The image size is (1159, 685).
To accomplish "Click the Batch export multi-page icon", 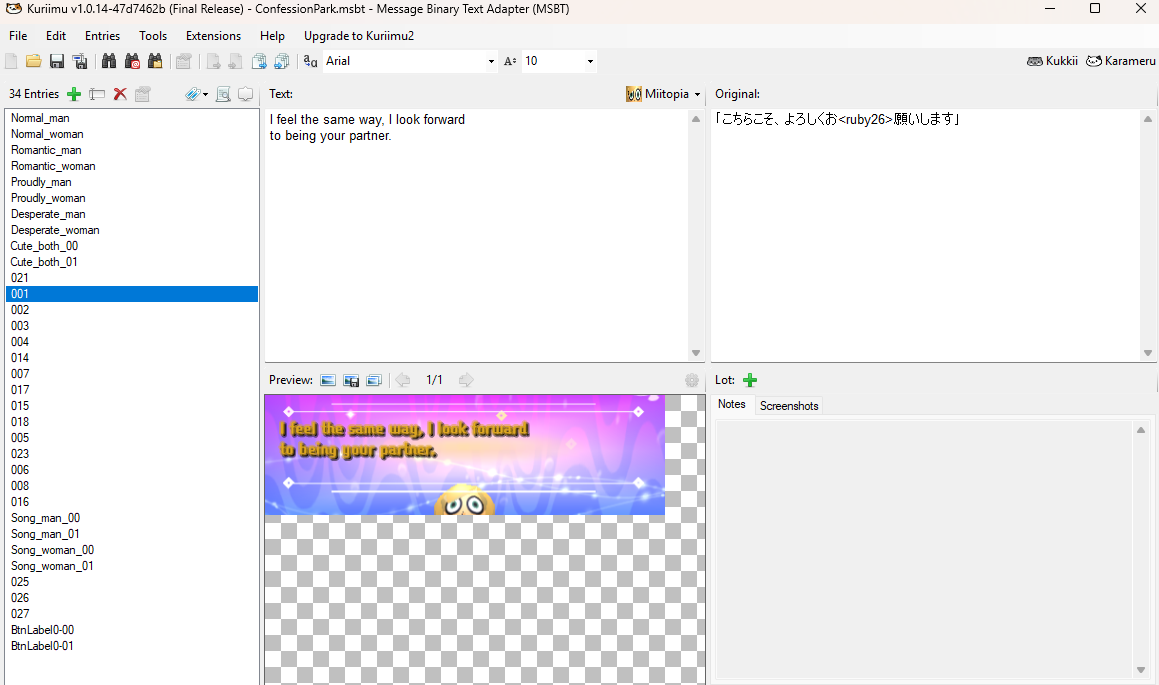I will [x=282, y=61].
